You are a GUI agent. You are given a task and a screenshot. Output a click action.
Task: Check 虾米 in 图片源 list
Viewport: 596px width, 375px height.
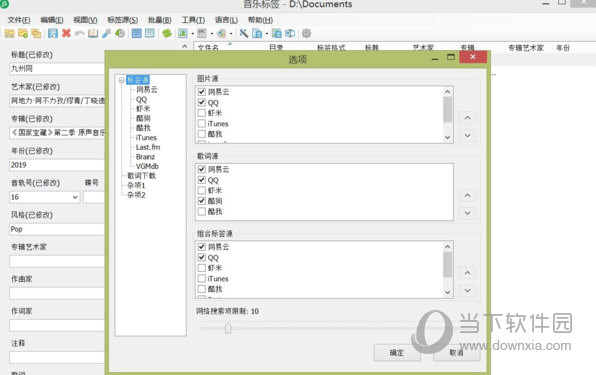point(202,113)
